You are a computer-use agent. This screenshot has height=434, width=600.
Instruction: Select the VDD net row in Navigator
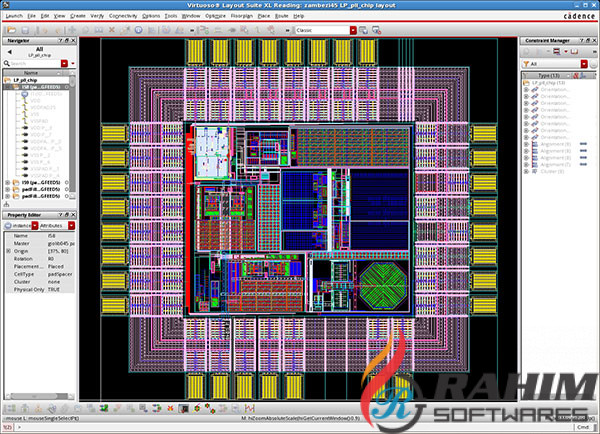pyautogui.click(x=35, y=101)
